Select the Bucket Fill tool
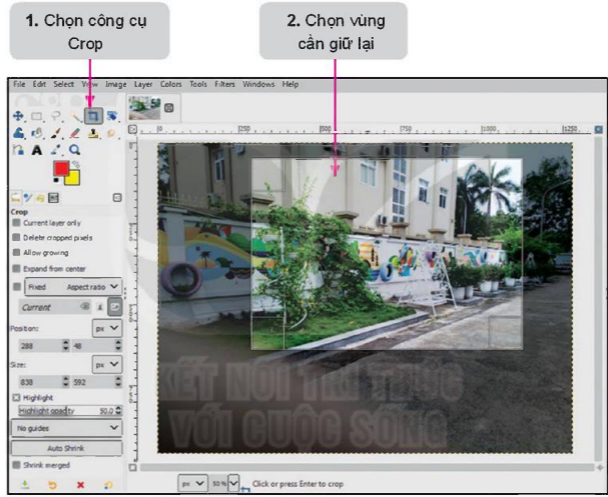Image resolution: width=608 pixels, height=497 pixels. coord(18,133)
